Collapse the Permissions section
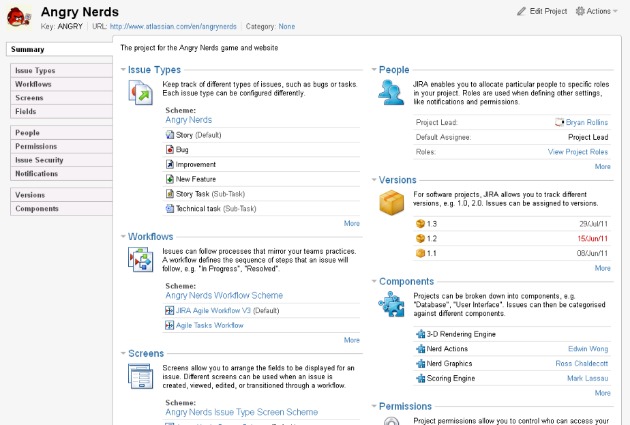The height and width of the screenshot is (425, 630). pos(374,406)
